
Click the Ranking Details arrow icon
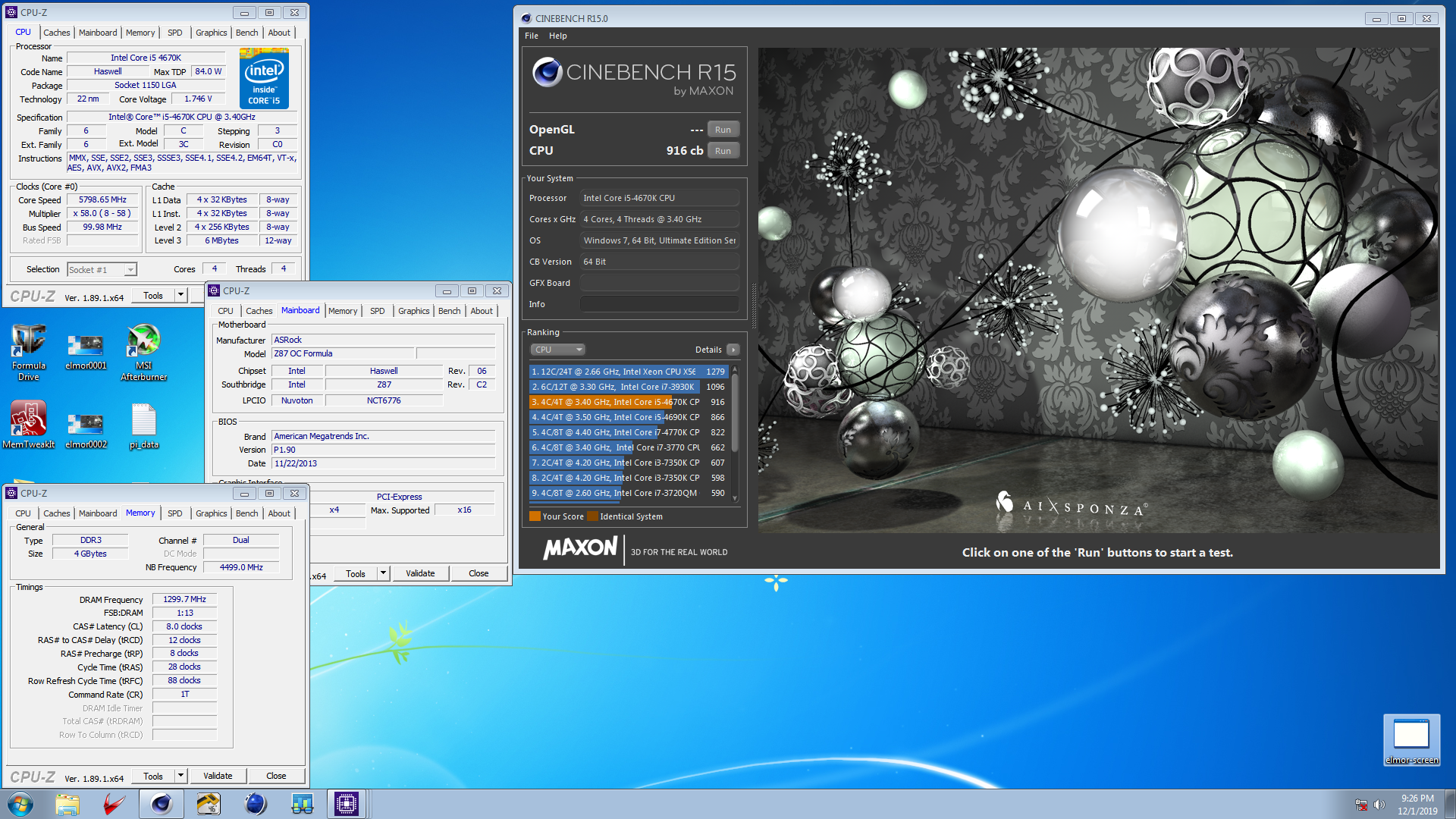coord(733,350)
